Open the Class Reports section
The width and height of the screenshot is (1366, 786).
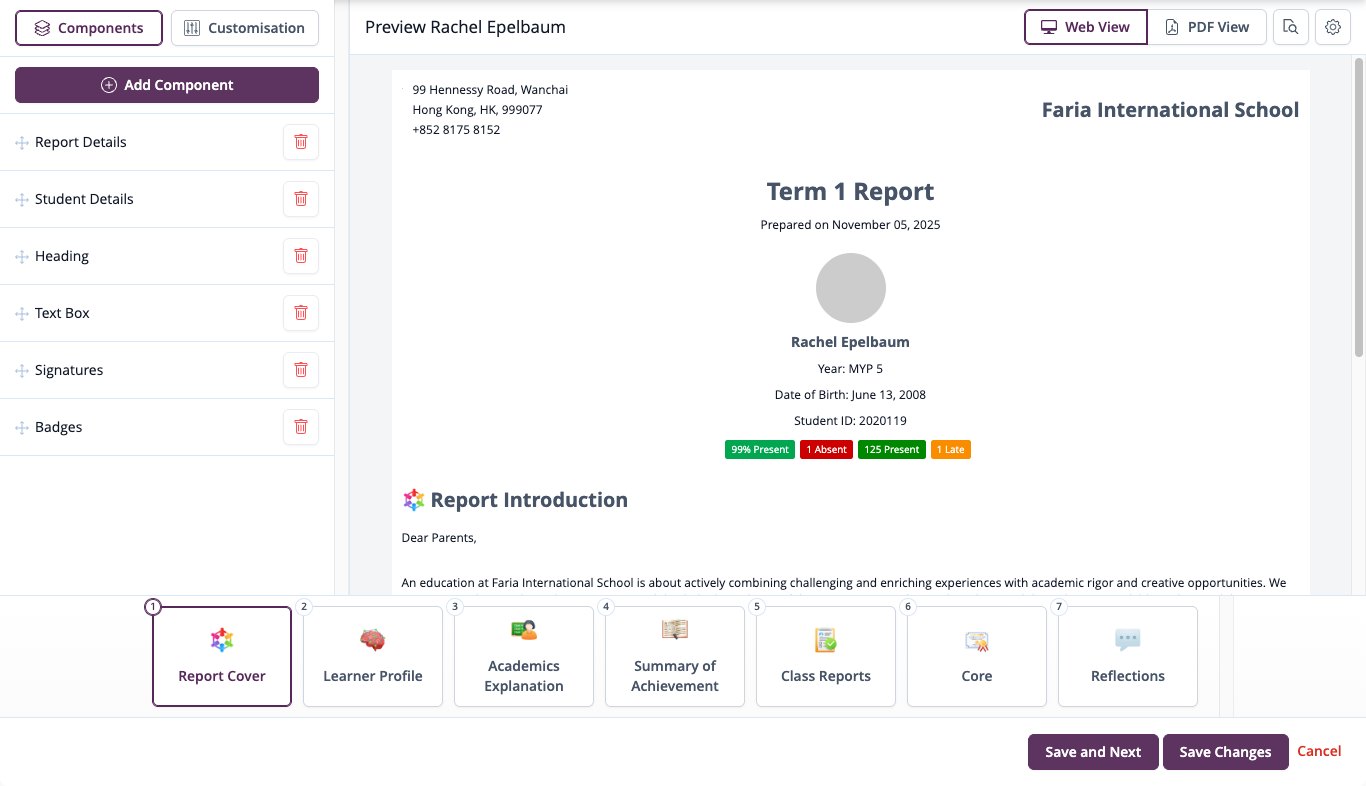pyautogui.click(x=826, y=656)
